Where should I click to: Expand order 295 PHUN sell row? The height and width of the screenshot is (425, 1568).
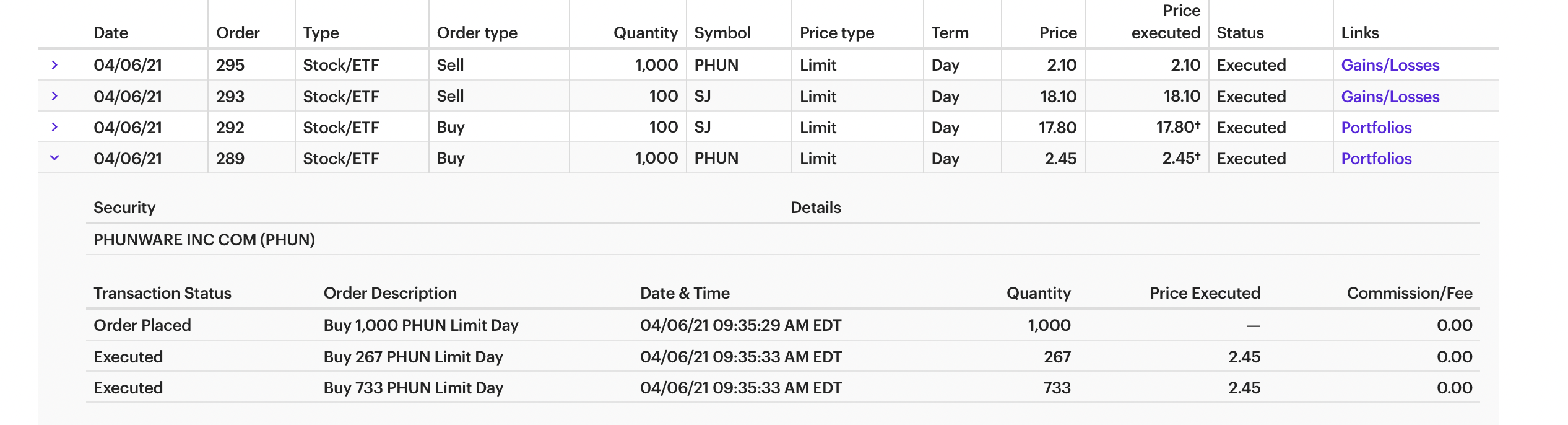(54, 65)
